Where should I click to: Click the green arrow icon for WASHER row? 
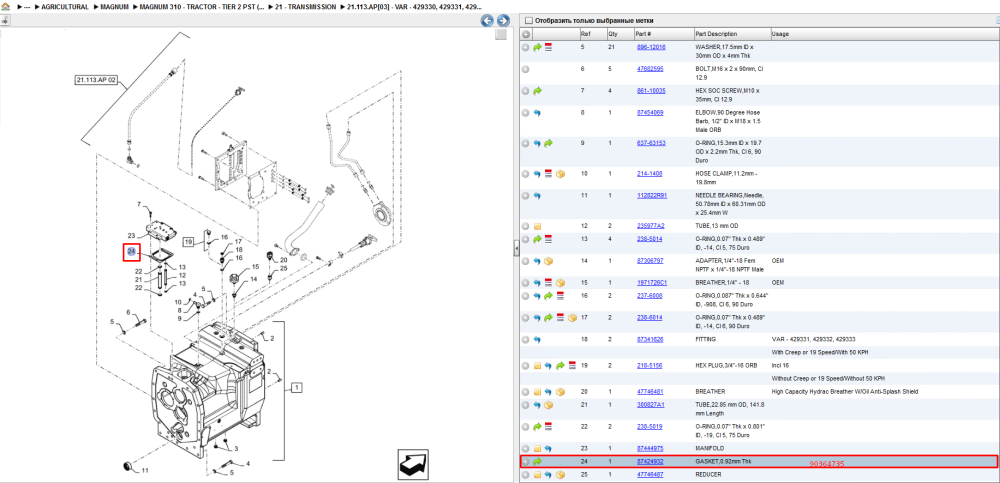537,47
